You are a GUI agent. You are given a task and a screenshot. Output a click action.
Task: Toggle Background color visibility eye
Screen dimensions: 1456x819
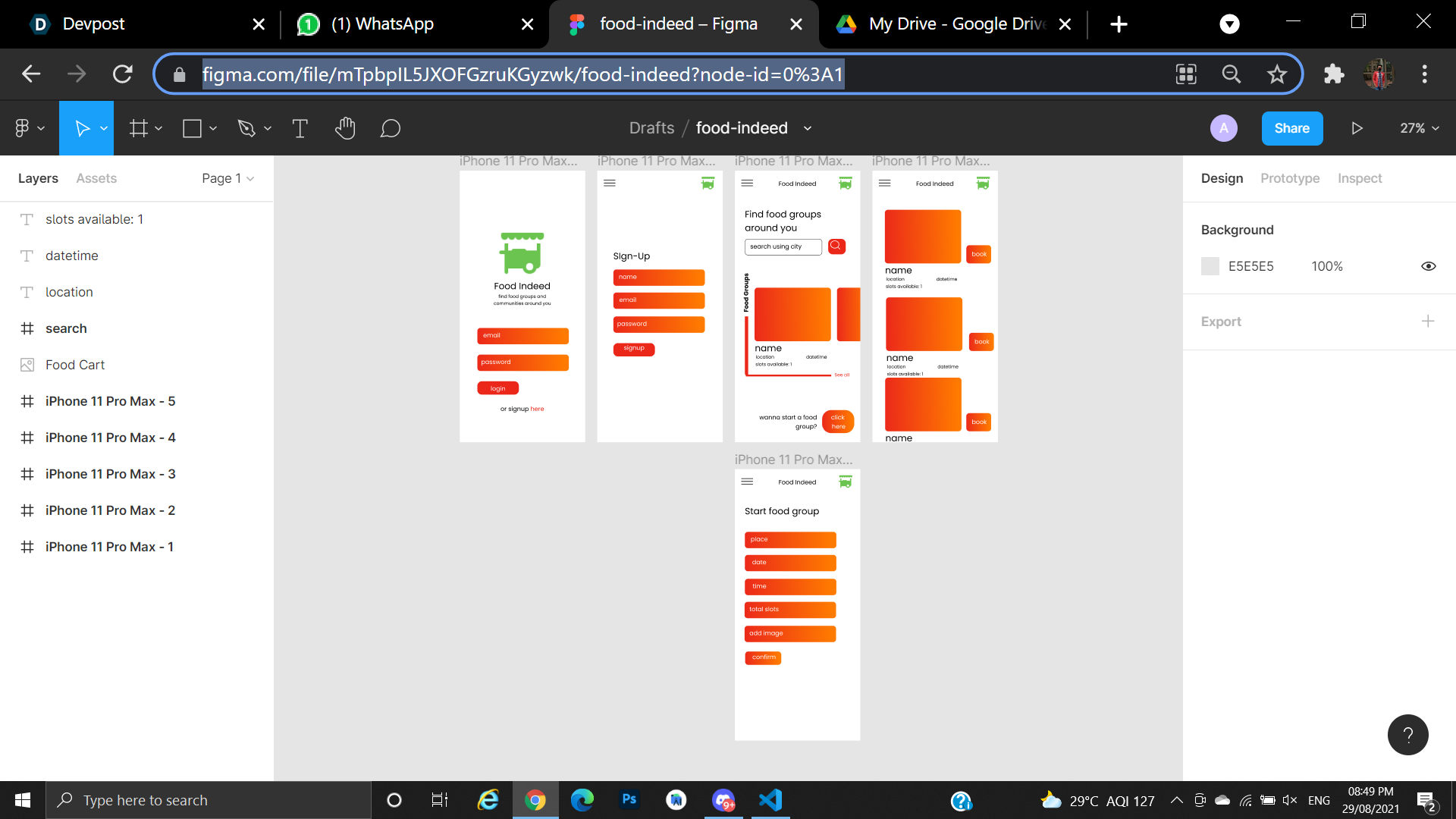click(x=1428, y=266)
